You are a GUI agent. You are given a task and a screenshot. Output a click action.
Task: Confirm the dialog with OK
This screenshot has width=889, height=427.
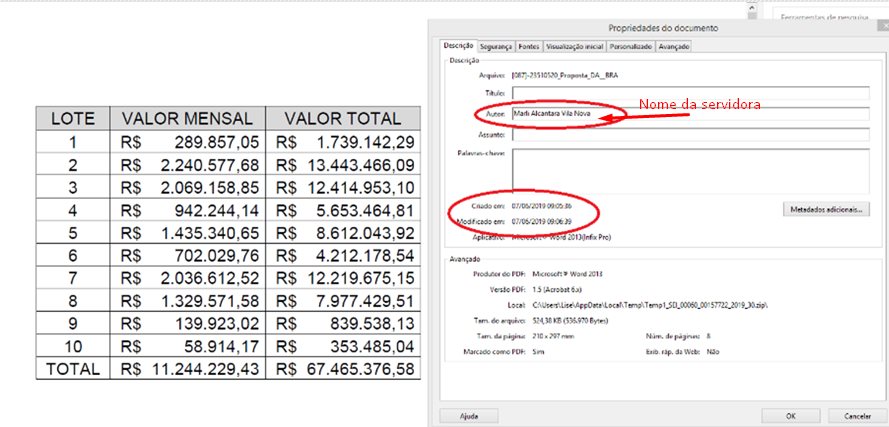790,414
